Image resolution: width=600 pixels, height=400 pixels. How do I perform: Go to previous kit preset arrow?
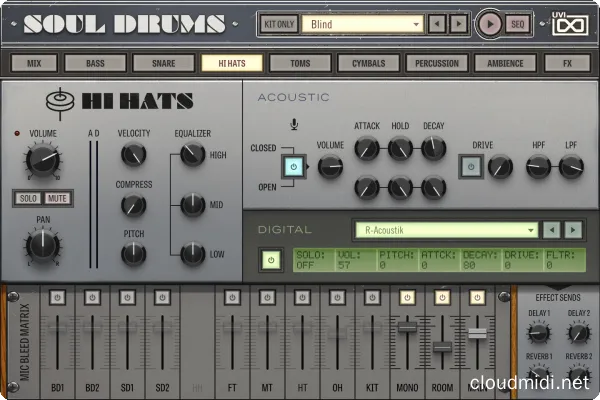[x=437, y=24]
